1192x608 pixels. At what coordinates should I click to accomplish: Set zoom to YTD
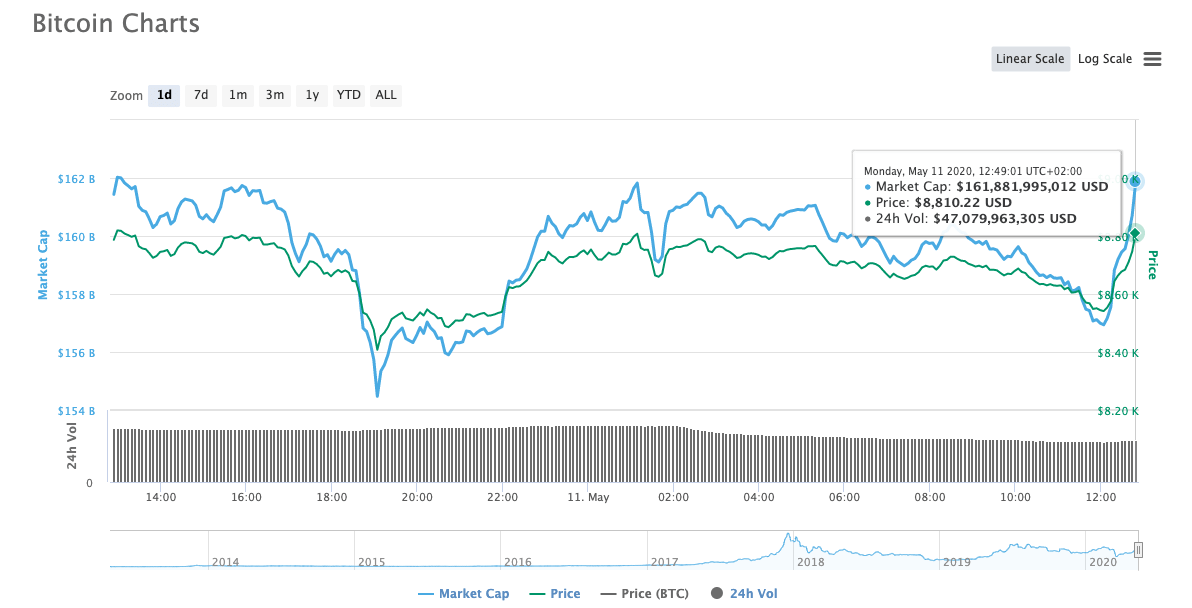point(349,95)
